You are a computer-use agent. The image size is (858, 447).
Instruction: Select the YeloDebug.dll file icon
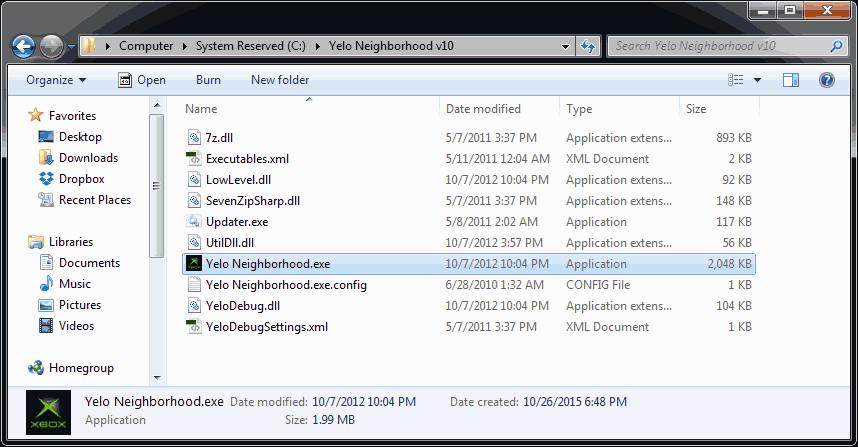tap(194, 305)
